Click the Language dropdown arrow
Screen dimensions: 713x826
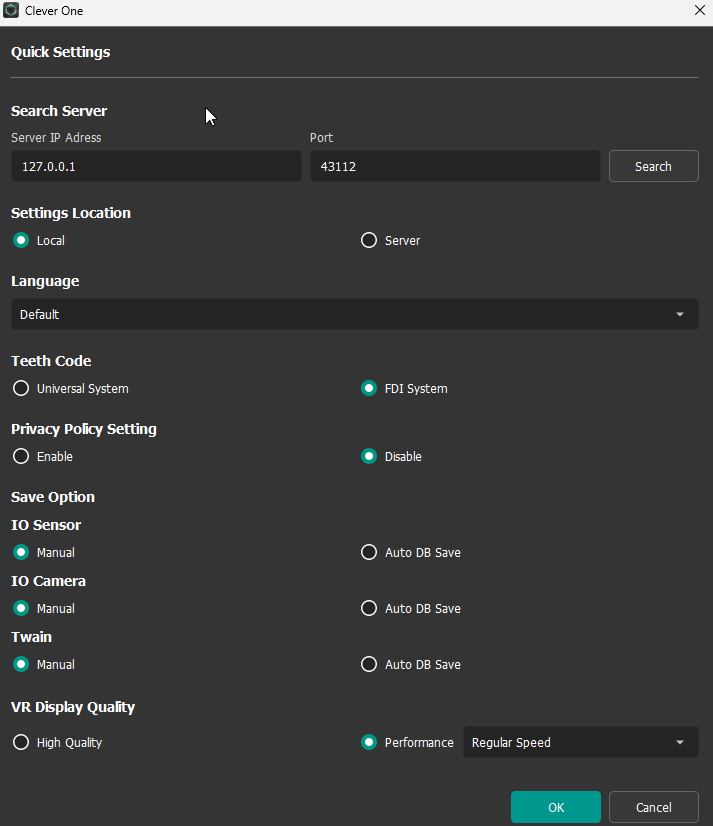[680, 314]
